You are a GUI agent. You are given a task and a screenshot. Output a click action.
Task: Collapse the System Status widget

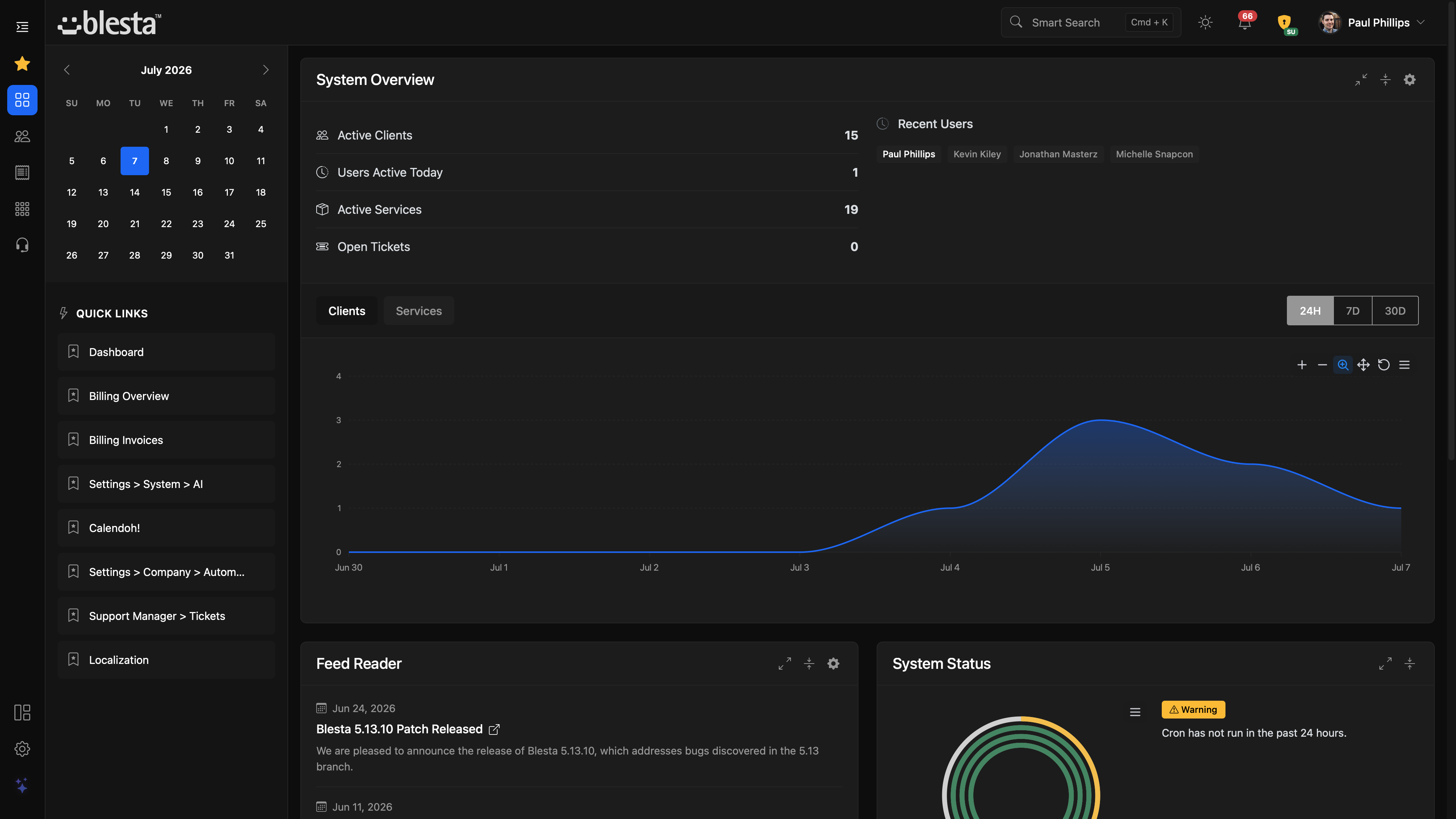tap(1410, 664)
